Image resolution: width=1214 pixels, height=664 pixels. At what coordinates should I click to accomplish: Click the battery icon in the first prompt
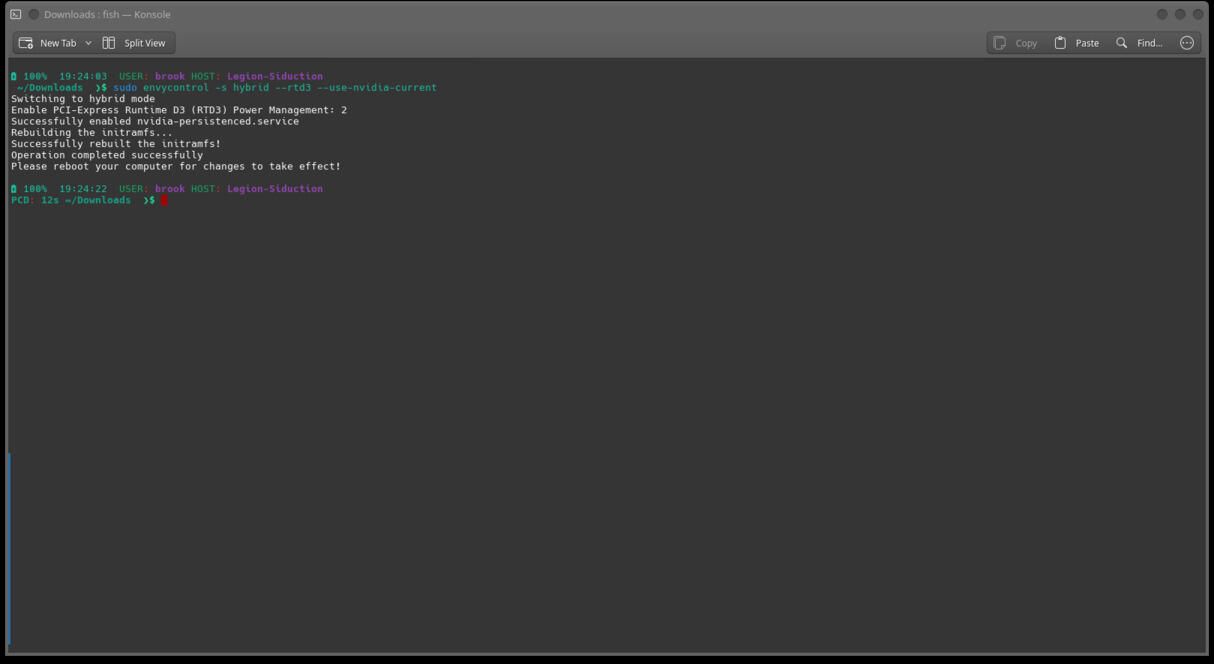[14, 76]
